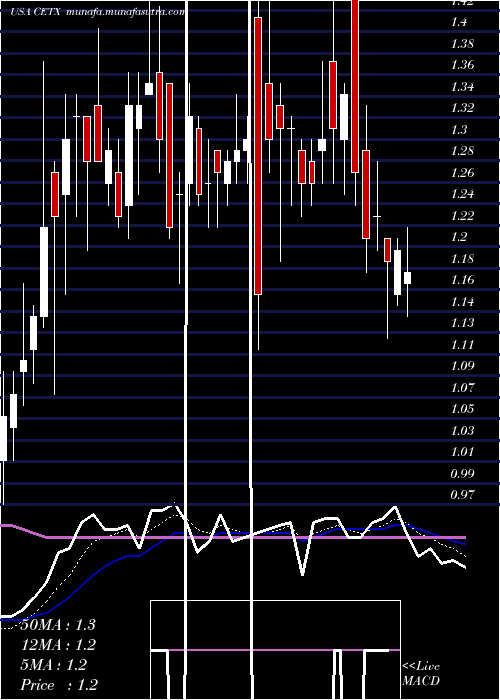This screenshot has width=500, height=700.
Task: Click the tall red candlestick from 1.4 to 1.15
Action: [258, 156]
